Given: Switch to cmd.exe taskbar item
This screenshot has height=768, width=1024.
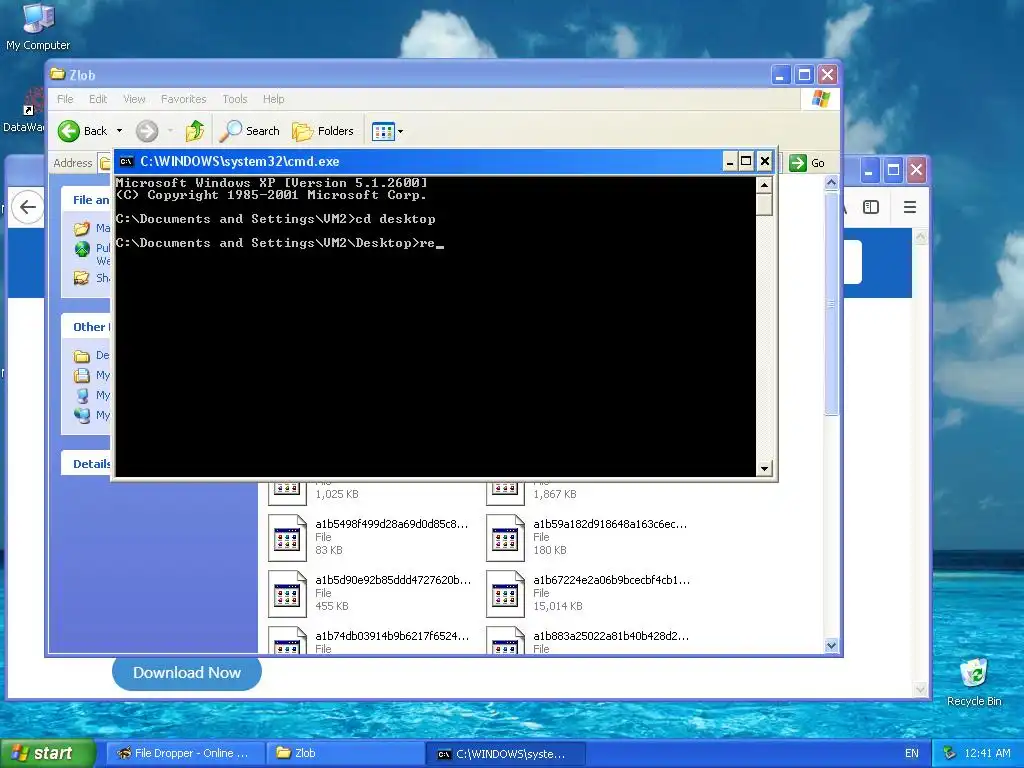Looking at the screenshot, I should coord(505,754).
